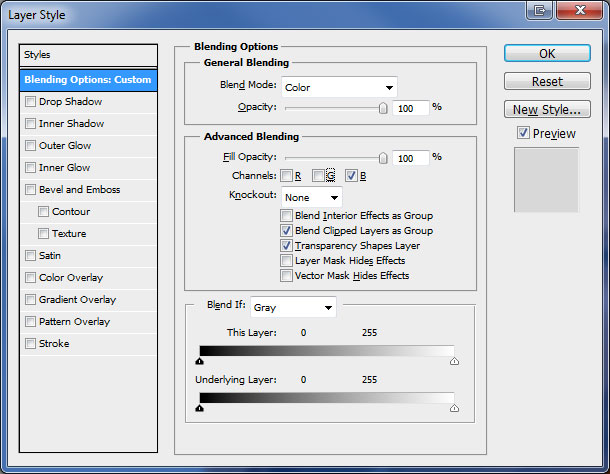Click the Fill Opacity slider handle
The width and height of the screenshot is (610, 474).
click(x=383, y=158)
